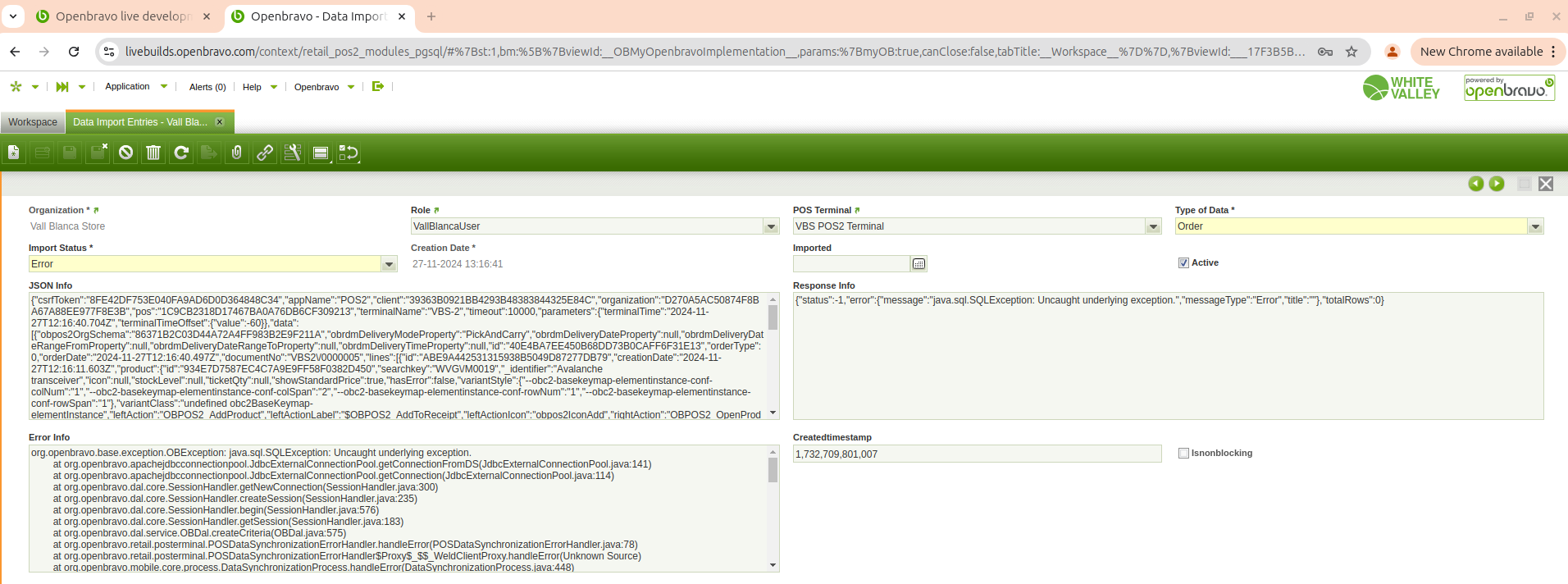Expand the Type of Data dropdown
Screen dimensions: 1568x584
tap(1535, 226)
